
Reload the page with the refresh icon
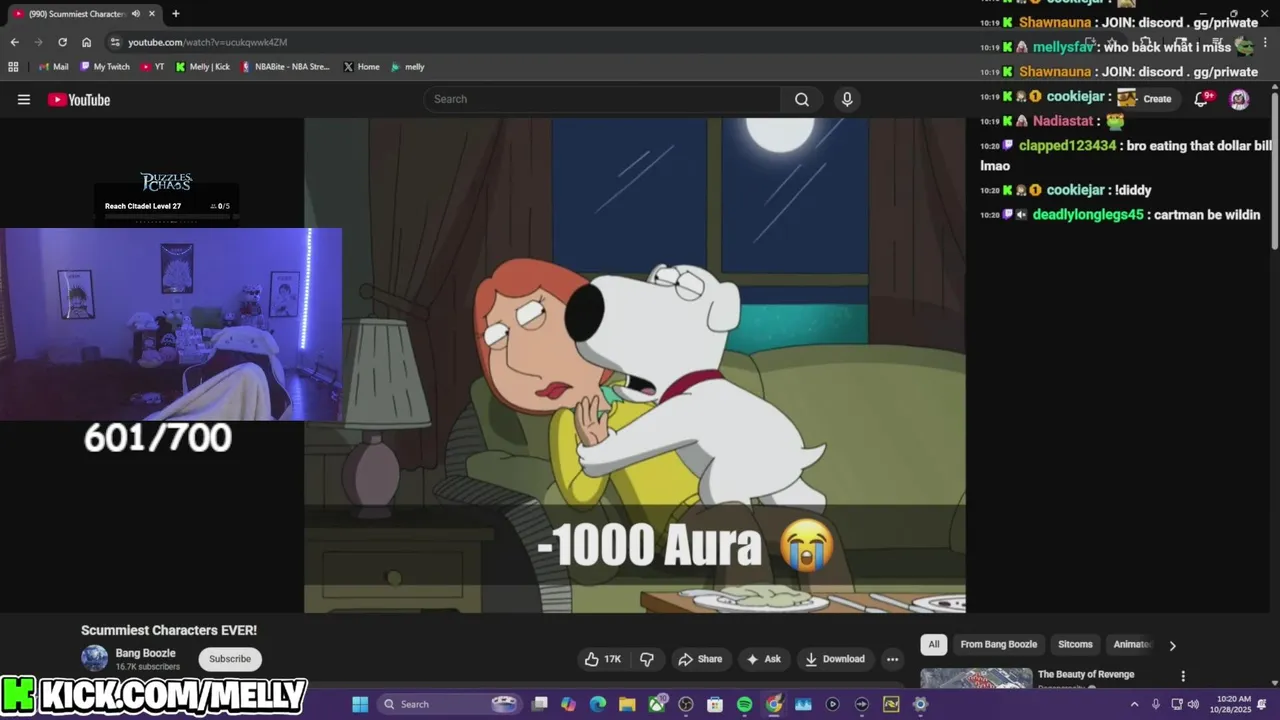(62, 42)
